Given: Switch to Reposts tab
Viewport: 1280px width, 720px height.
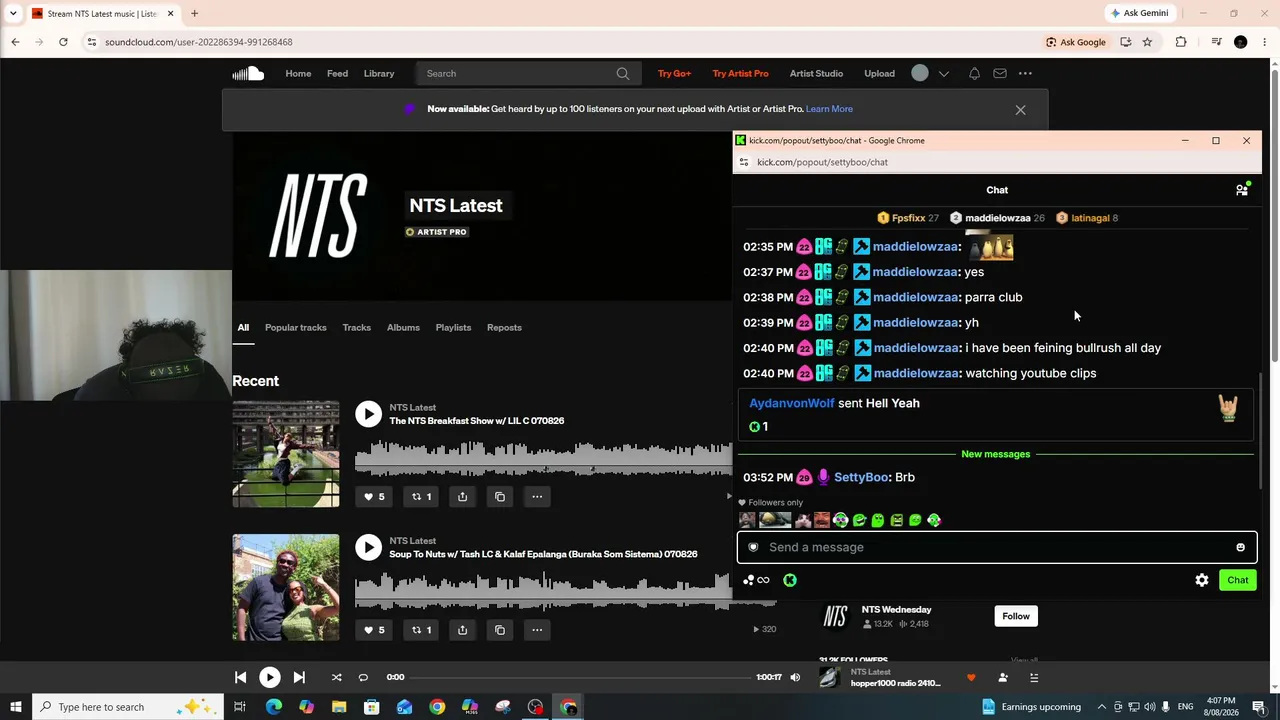Looking at the screenshot, I should click(x=504, y=327).
